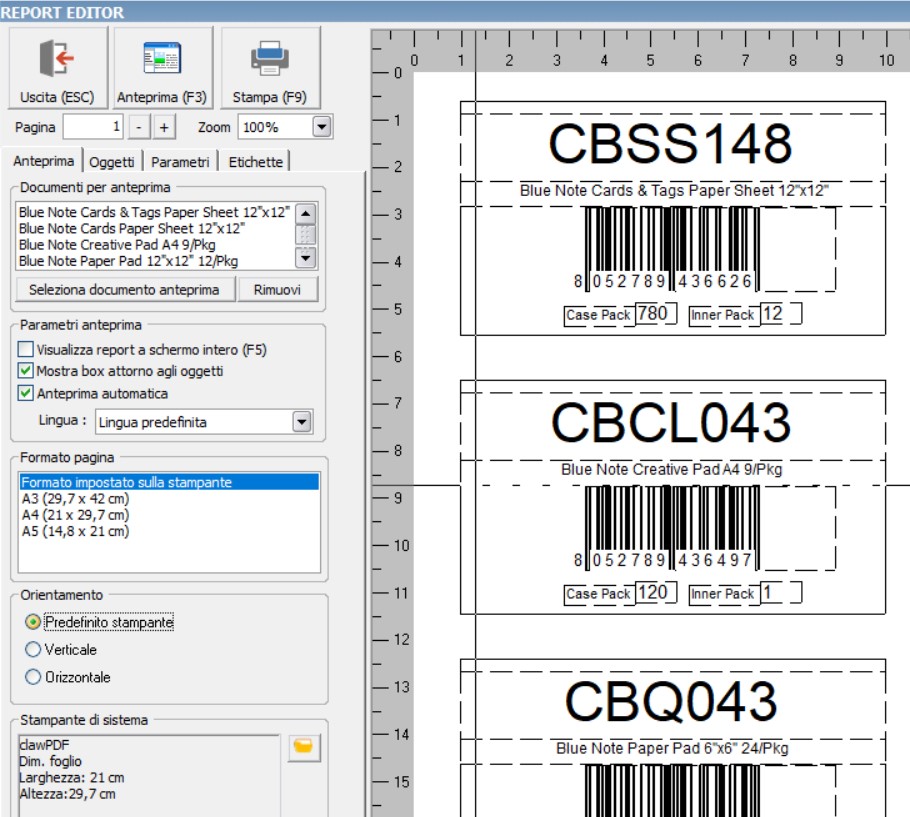Click the Stampa (F9) printer icon
Image resolution: width=910 pixels, height=817 pixels.
(x=270, y=67)
